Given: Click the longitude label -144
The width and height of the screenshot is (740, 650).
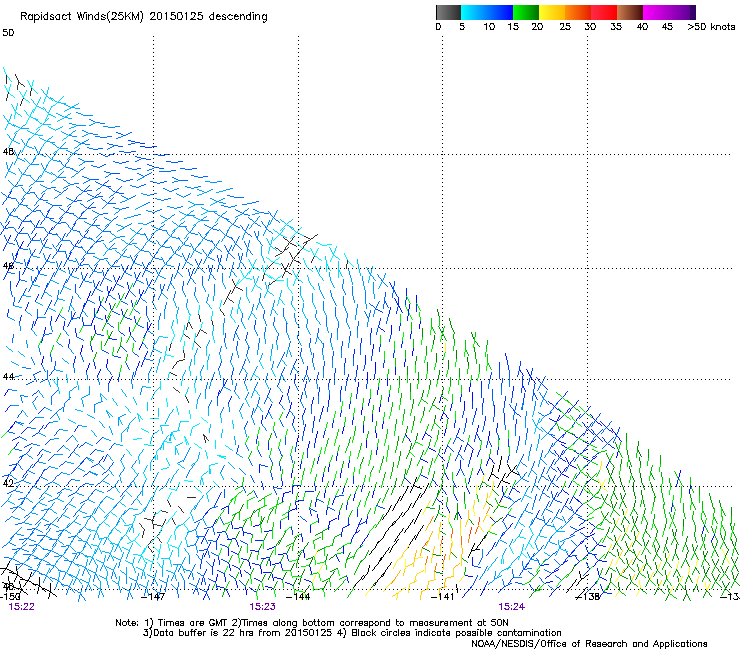Looking at the screenshot, I should pos(298,597).
